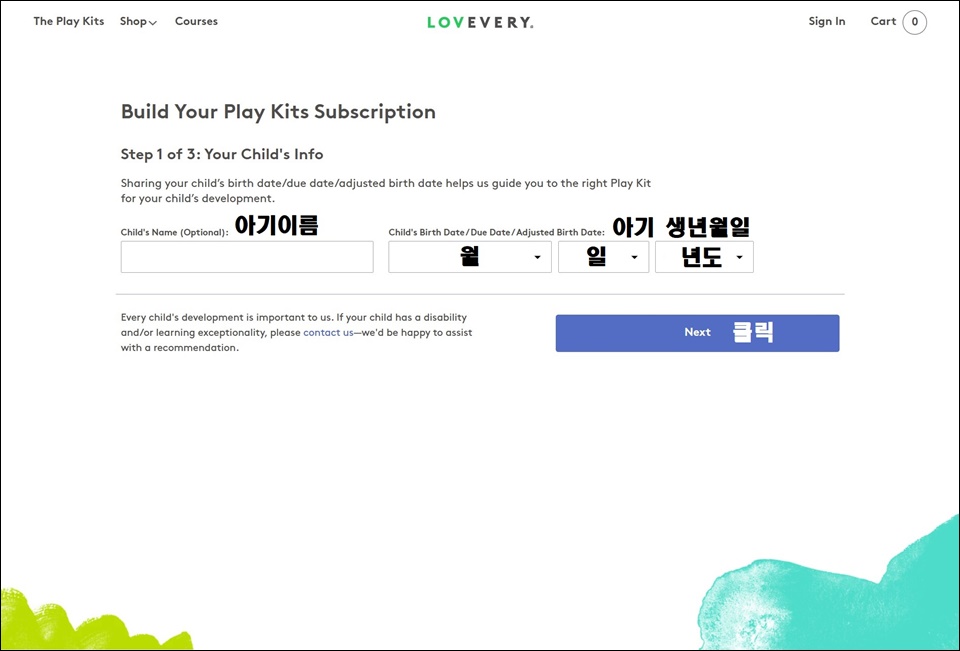Screen dimensions: 960x651
Task: View the Cart
Action: point(883,21)
